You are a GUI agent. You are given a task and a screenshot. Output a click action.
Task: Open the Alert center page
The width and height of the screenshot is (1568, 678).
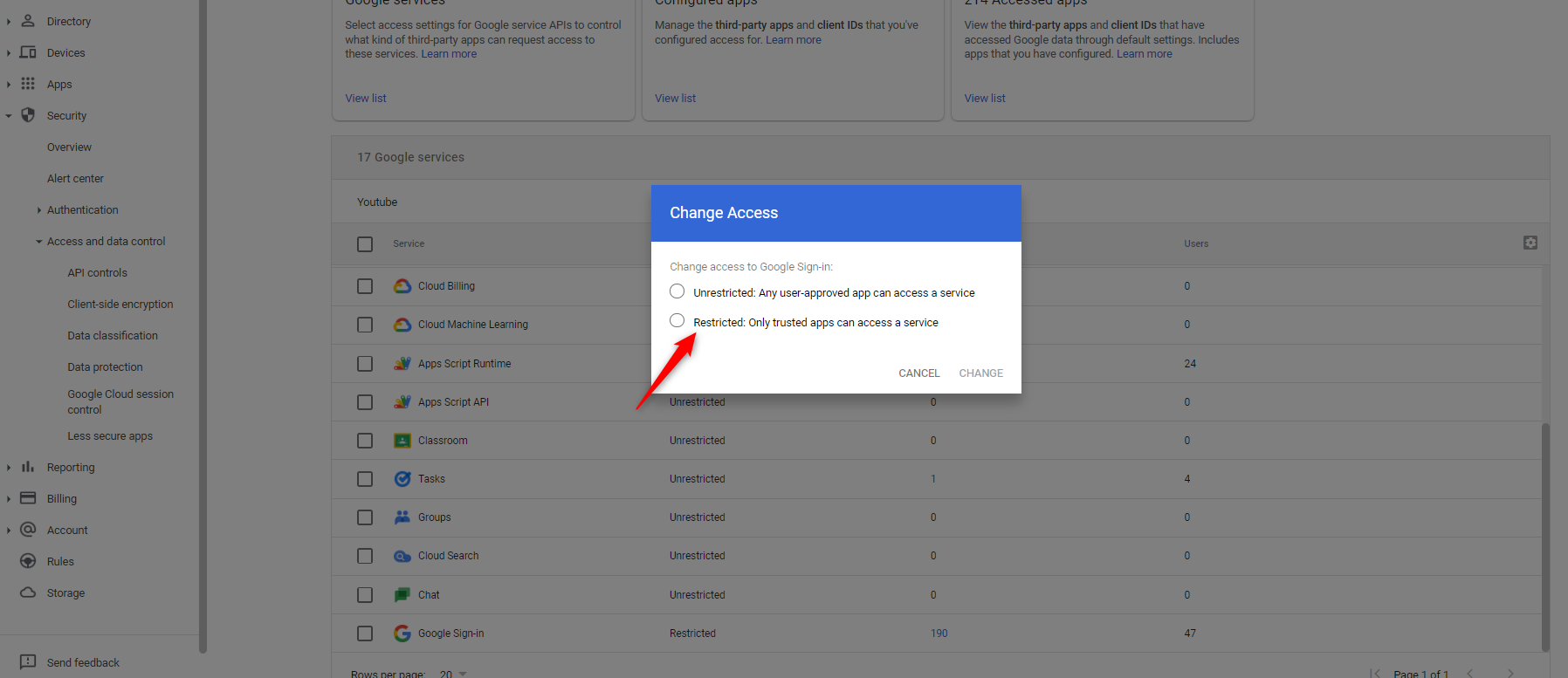pyautogui.click(x=75, y=179)
